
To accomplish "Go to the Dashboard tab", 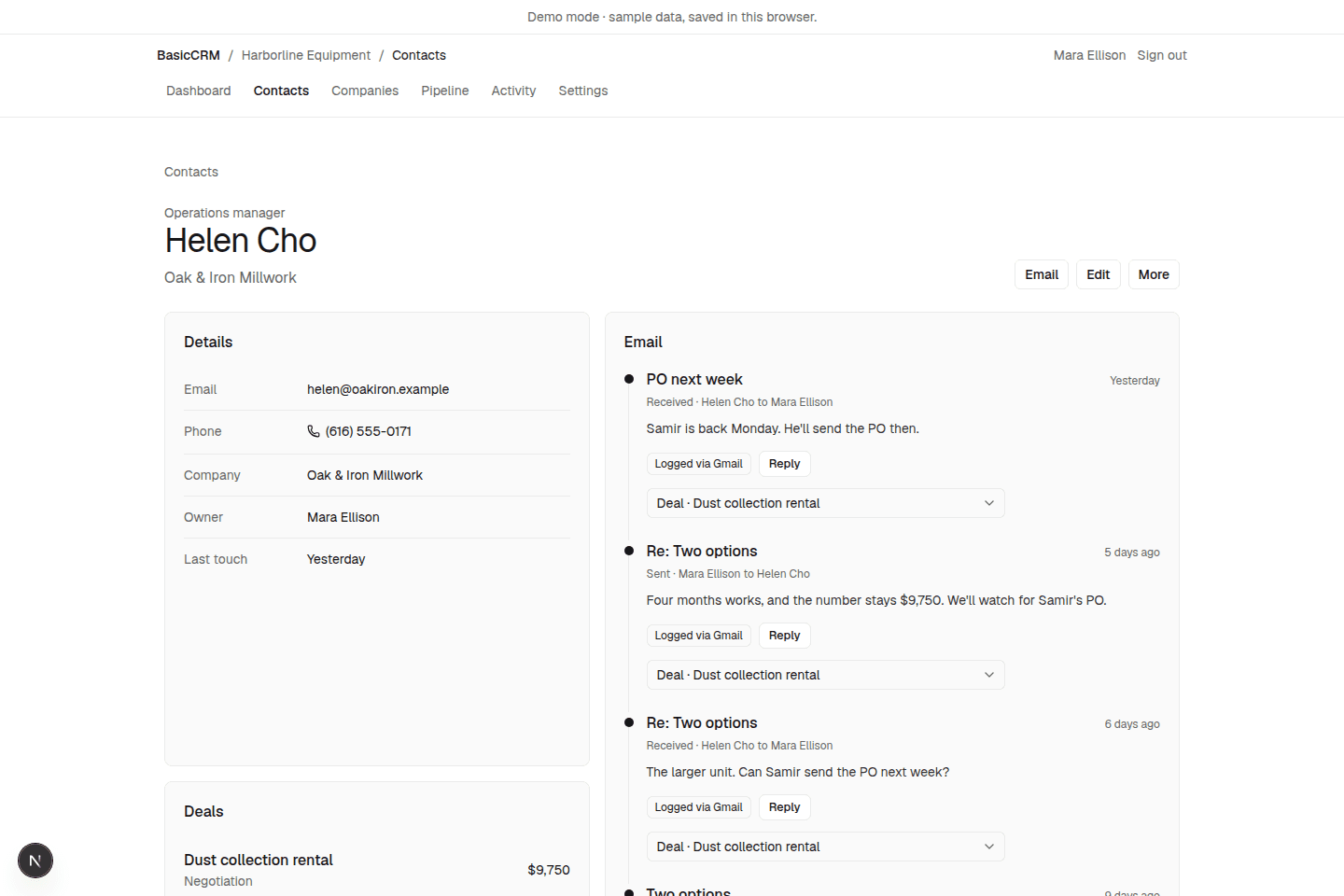I will coord(199,91).
